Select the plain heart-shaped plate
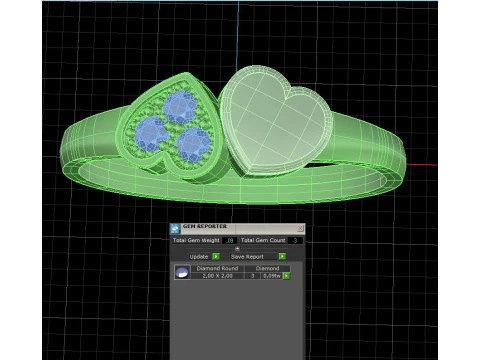 (277, 120)
